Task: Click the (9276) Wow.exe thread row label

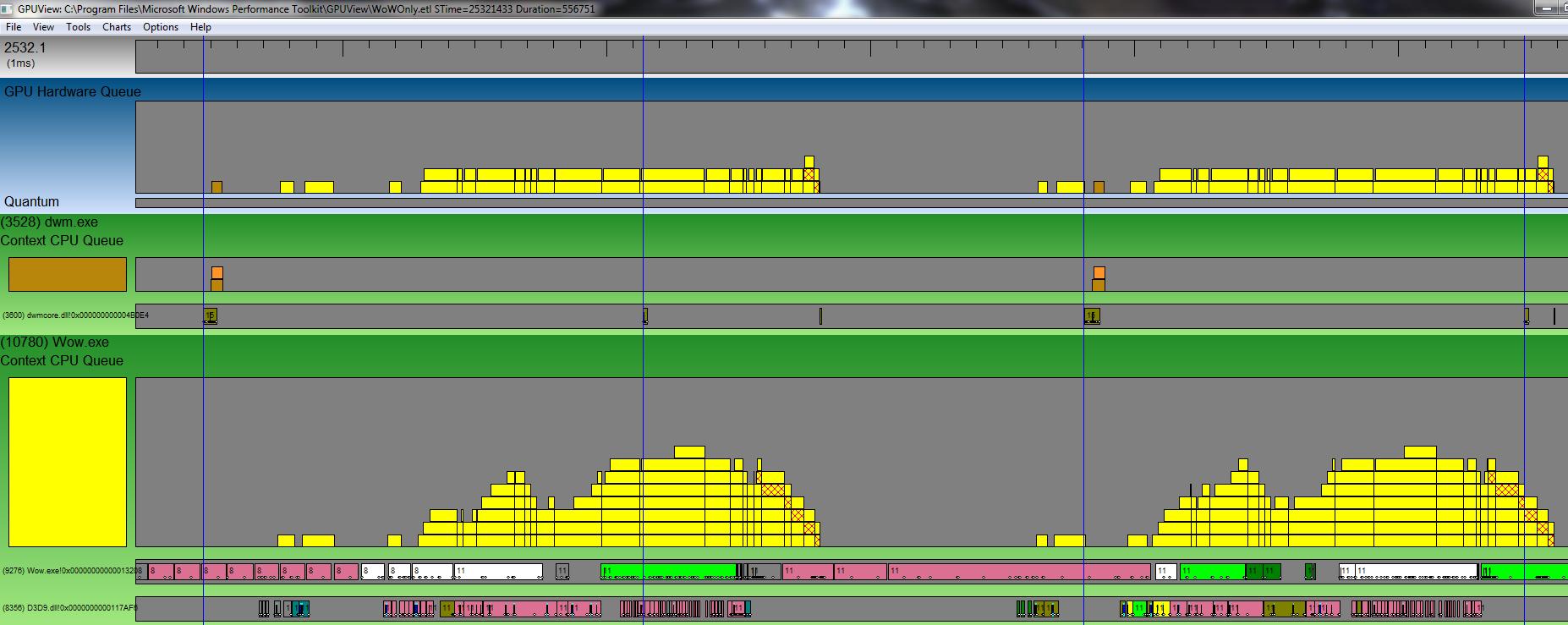Action: point(71,571)
